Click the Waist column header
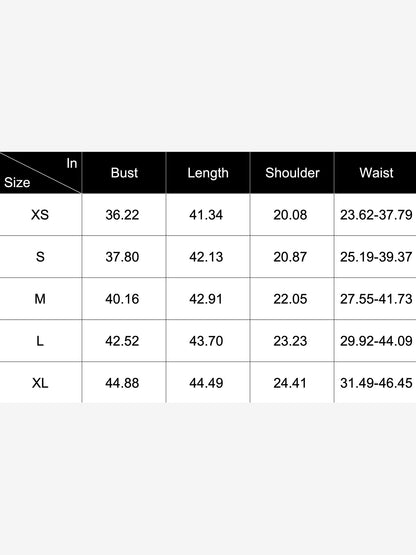 coord(376,173)
